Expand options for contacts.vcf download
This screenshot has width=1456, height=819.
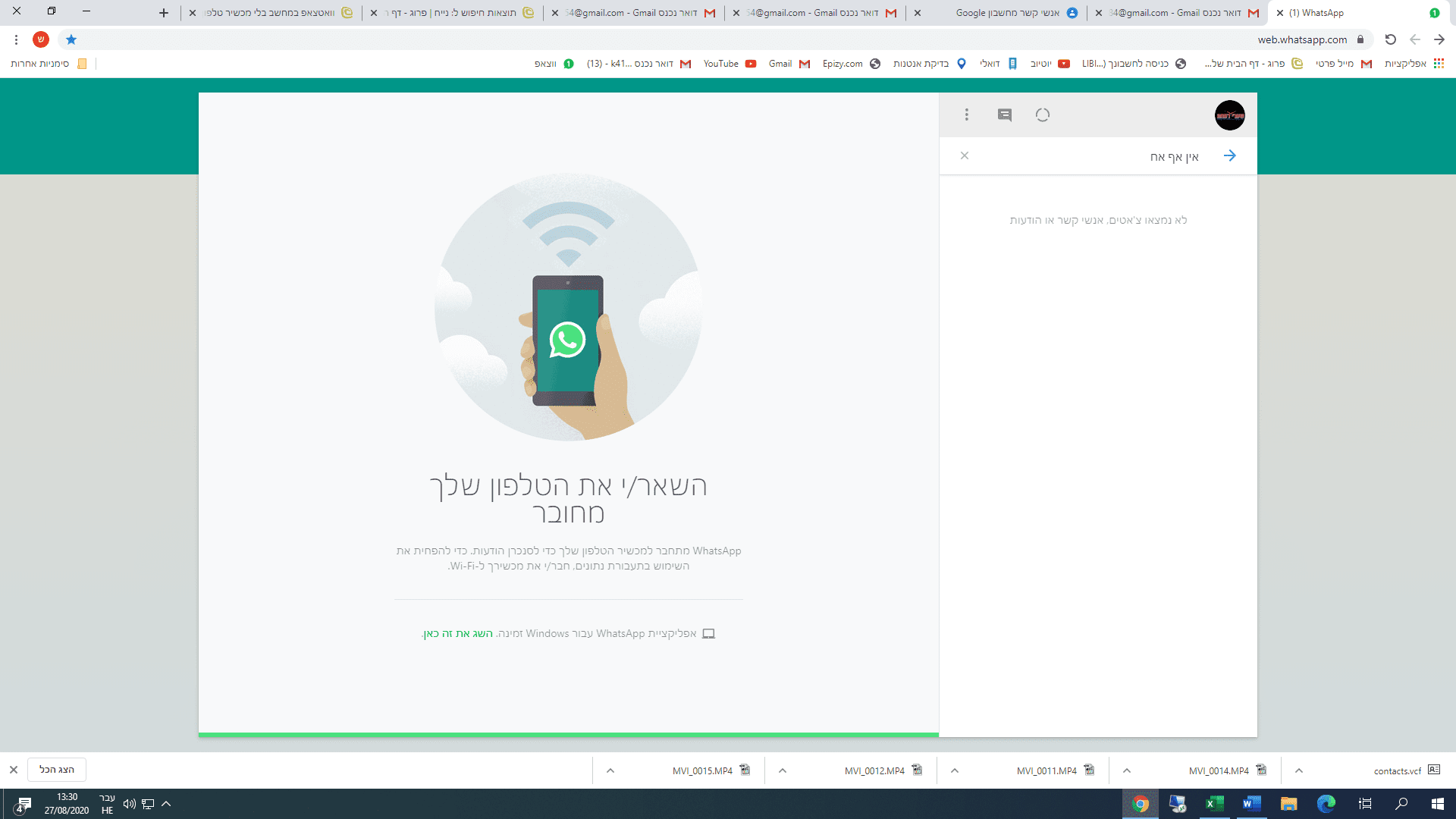[1299, 770]
